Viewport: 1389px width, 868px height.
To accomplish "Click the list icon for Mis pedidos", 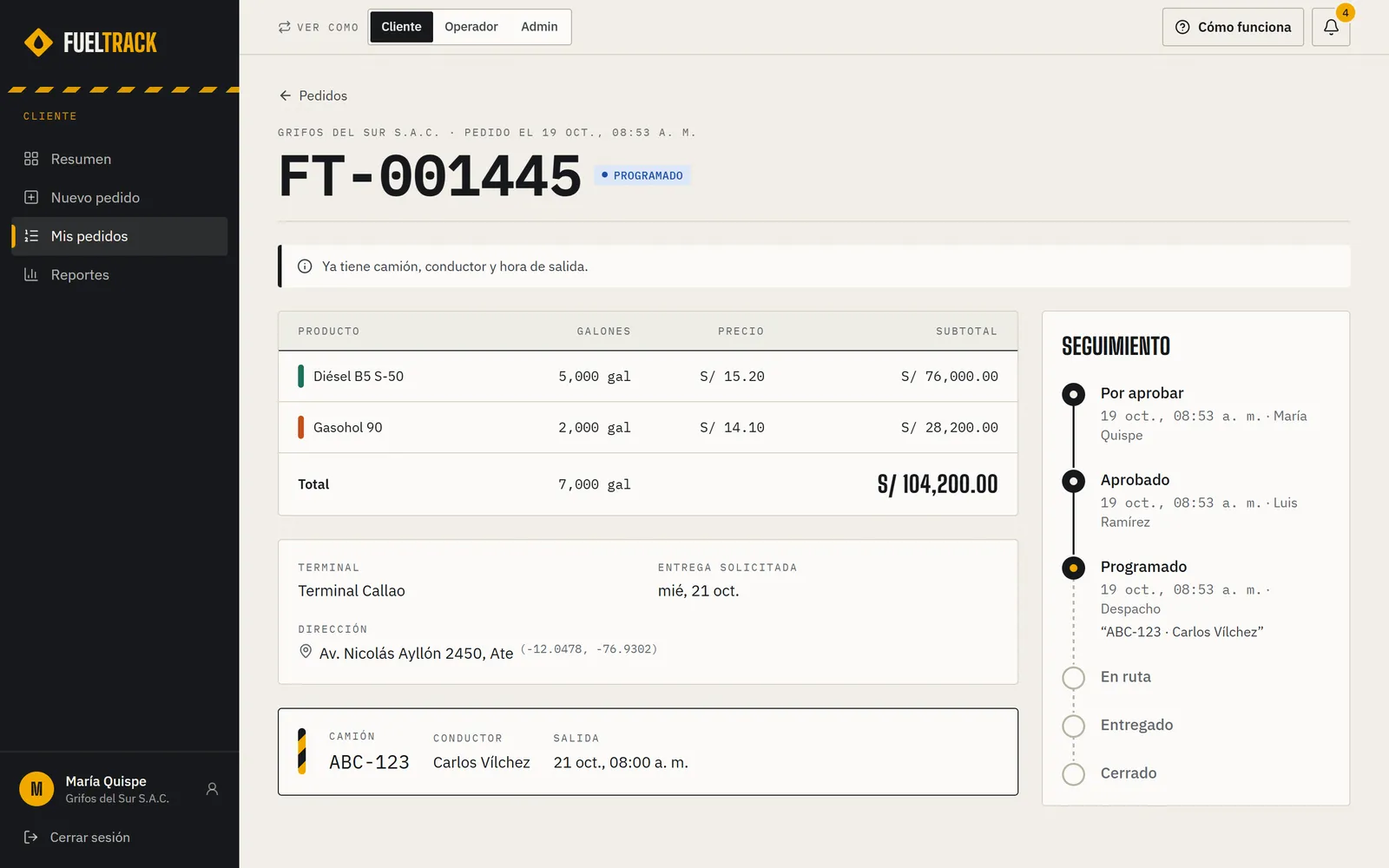I will [31, 236].
